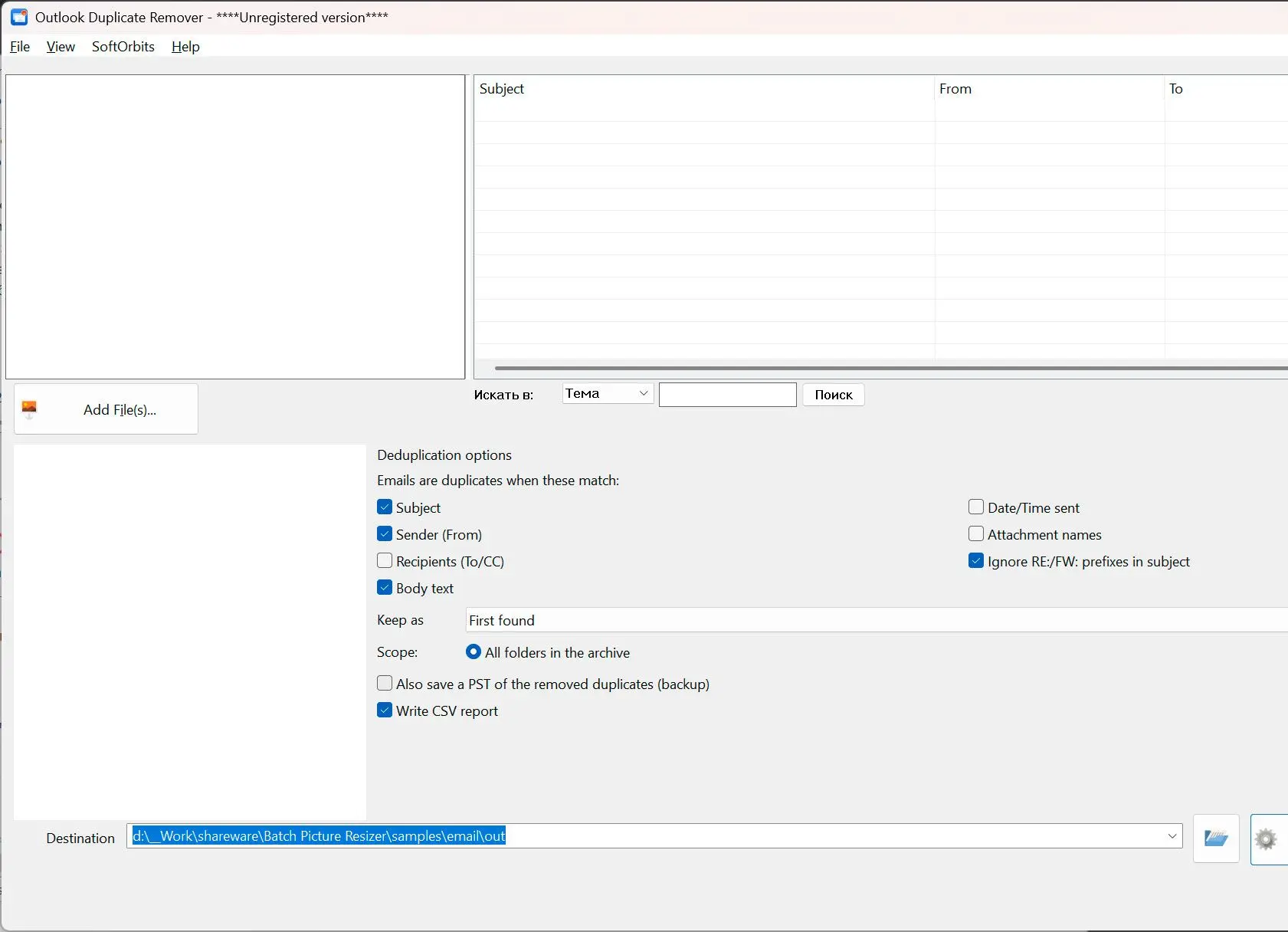
Task: Click the Destination label
Action: point(80,838)
